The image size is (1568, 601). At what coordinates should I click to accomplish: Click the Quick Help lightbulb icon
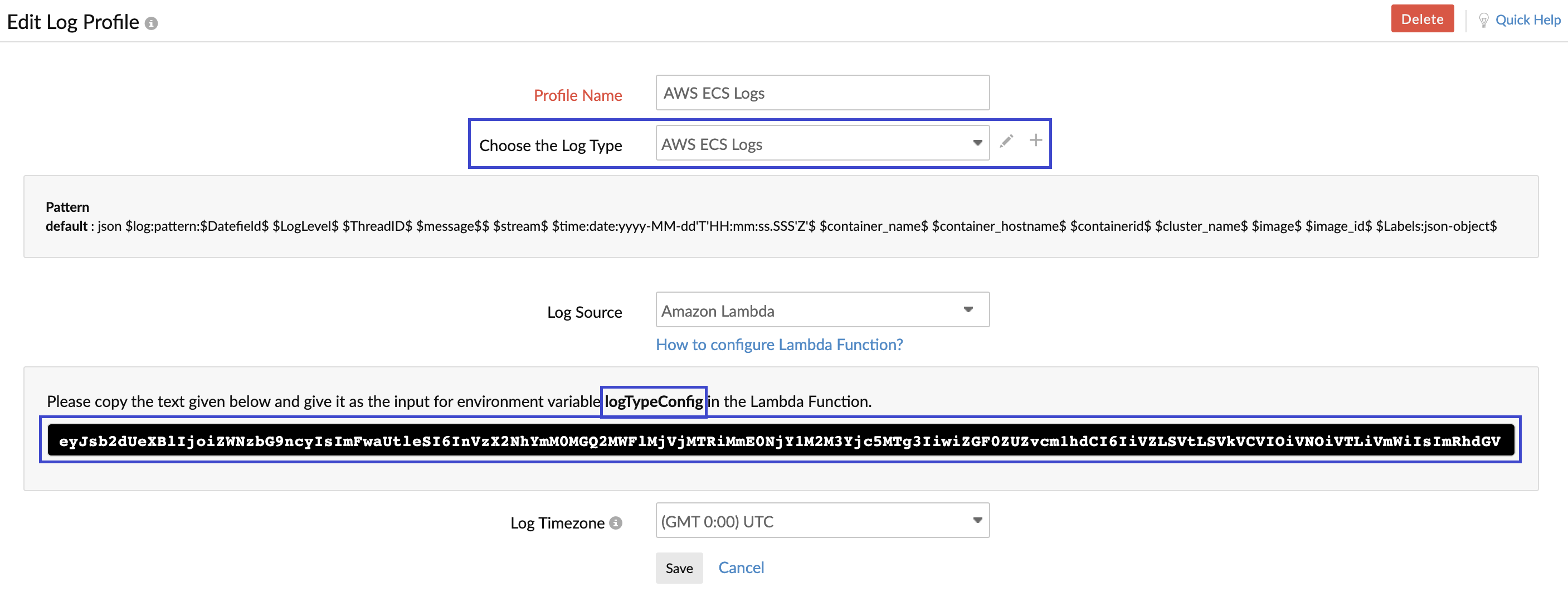coord(1483,20)
